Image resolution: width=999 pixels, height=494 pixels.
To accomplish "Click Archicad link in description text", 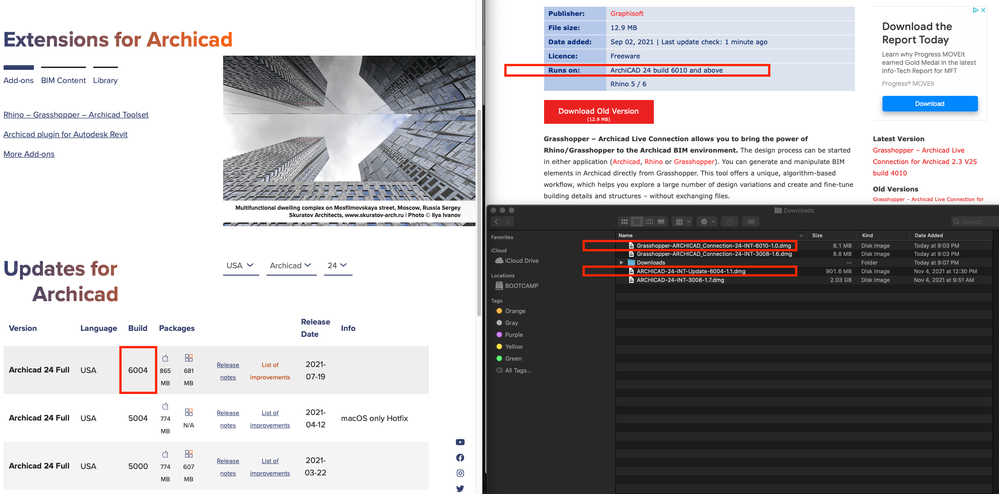I will pyautogui.click(x=624, y=162).
